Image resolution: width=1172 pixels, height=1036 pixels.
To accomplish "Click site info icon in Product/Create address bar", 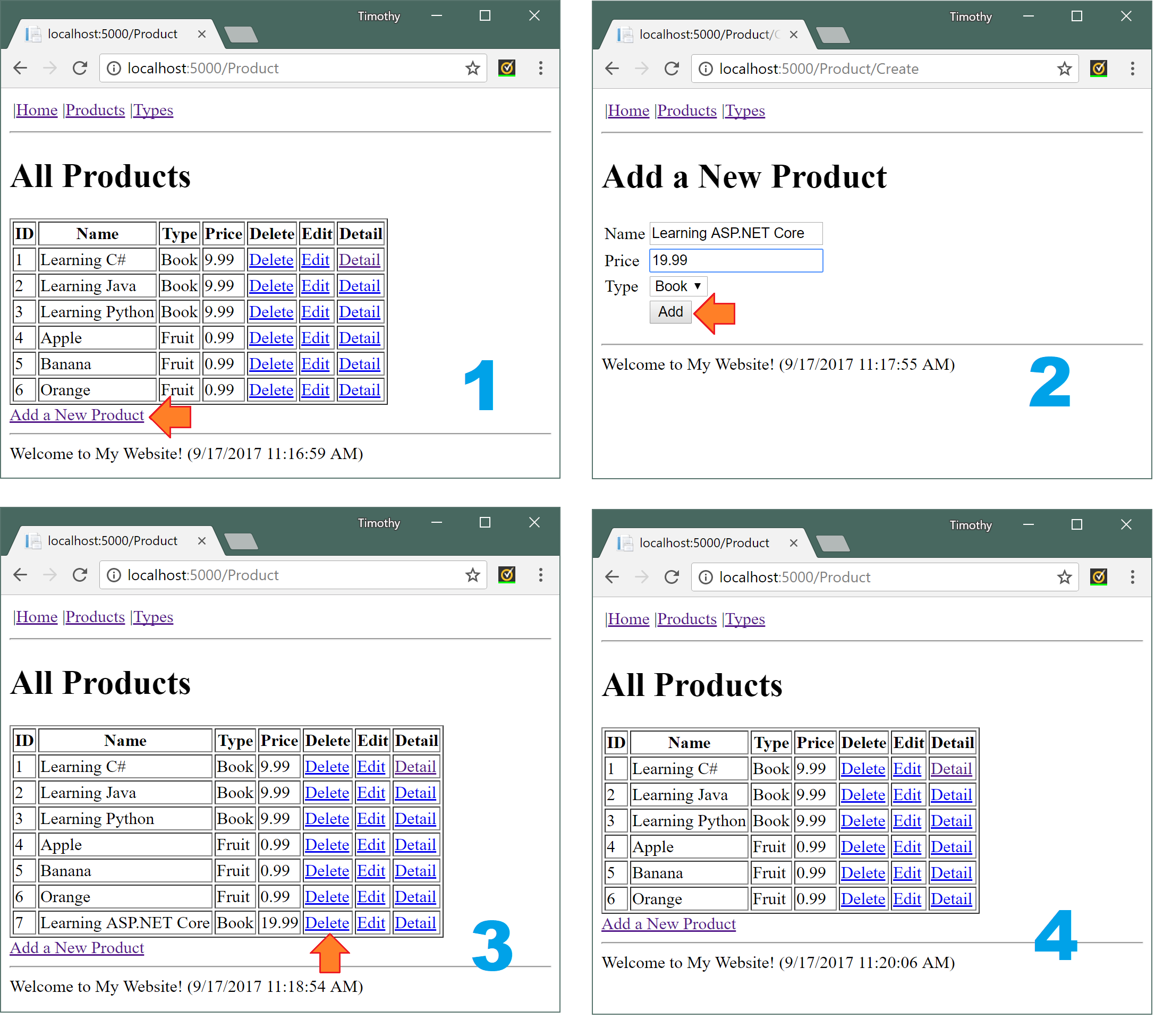I will [x=706, y=69].
